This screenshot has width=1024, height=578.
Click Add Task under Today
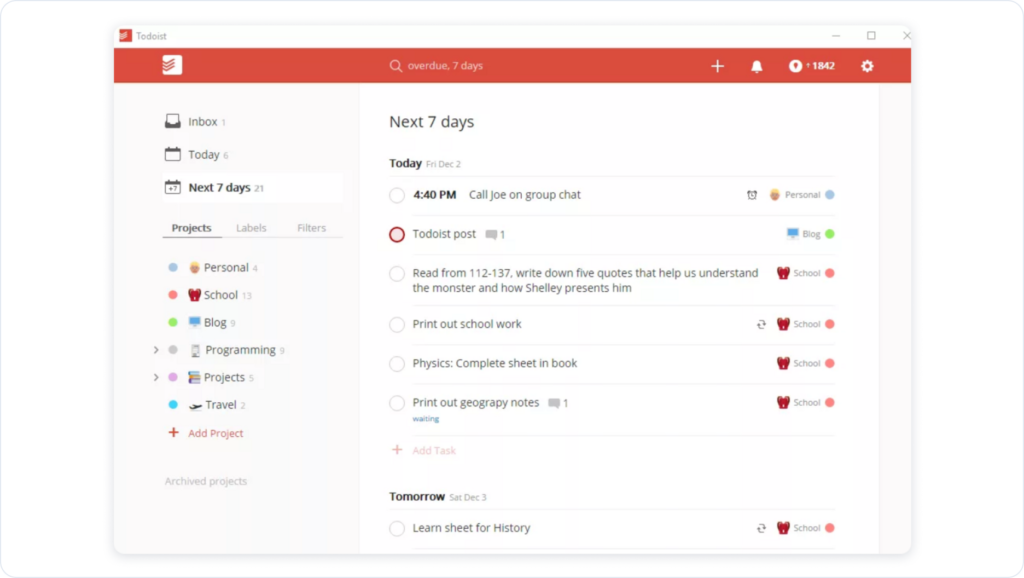(x=434, y=451)
